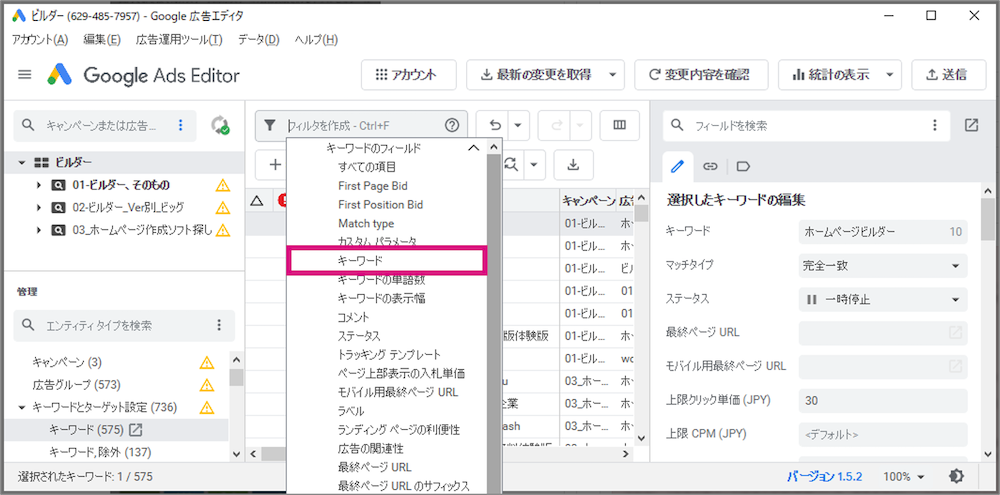
Task: Expand 03_ホームページ作成ソフト探し campaign node
Action: 38,230
